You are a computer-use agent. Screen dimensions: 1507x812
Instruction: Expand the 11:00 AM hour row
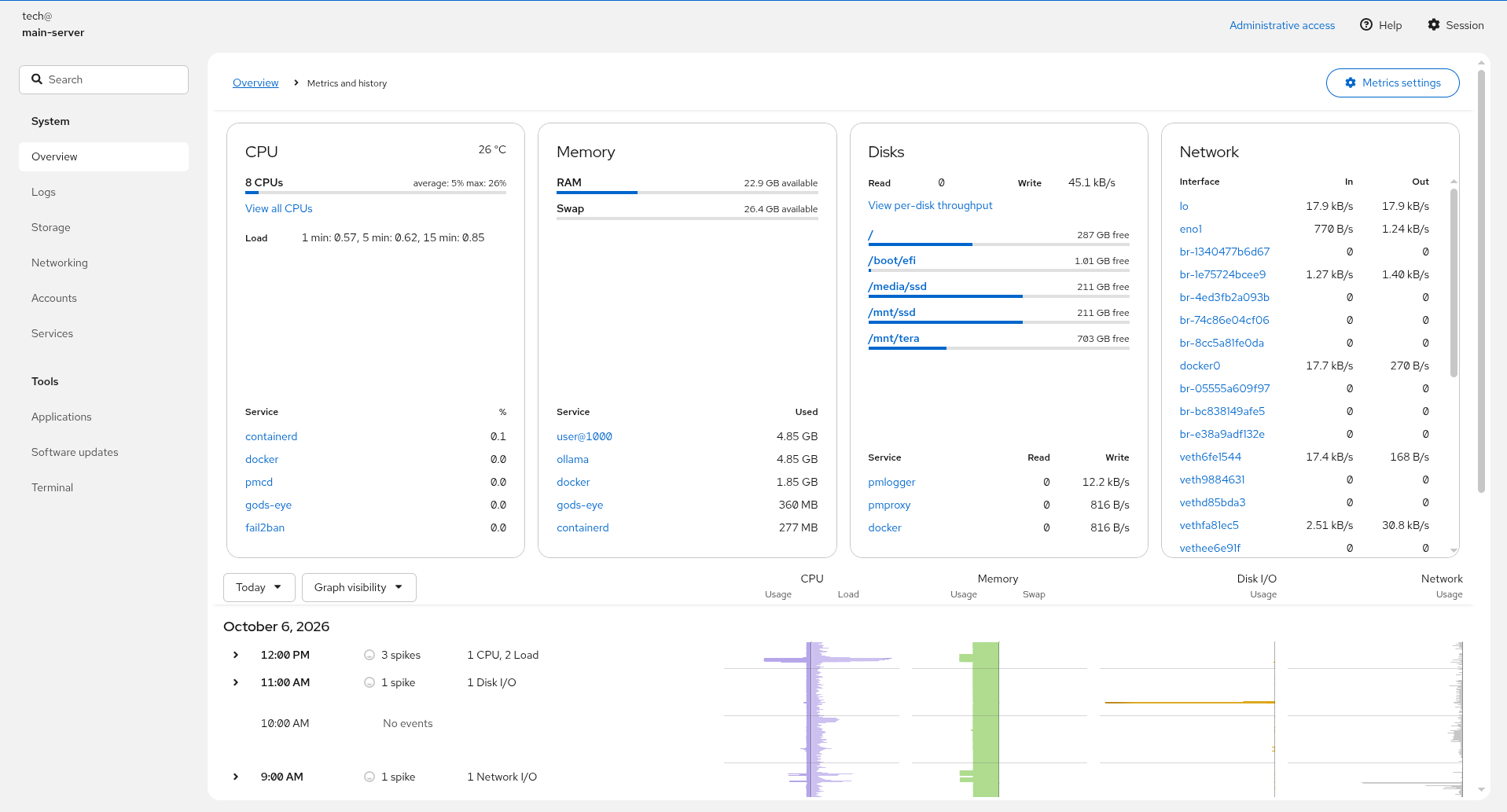pos(236,682)
